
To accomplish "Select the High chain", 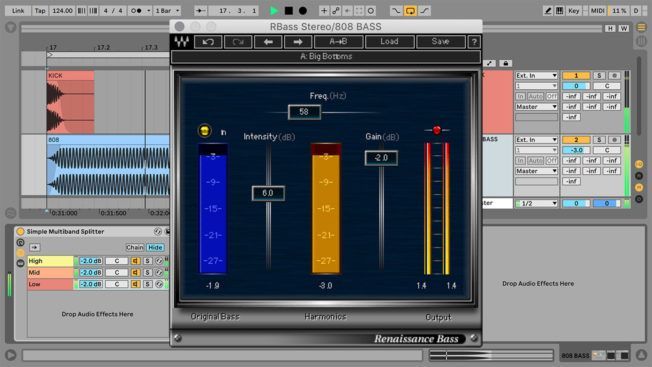I will coord(50,261).
